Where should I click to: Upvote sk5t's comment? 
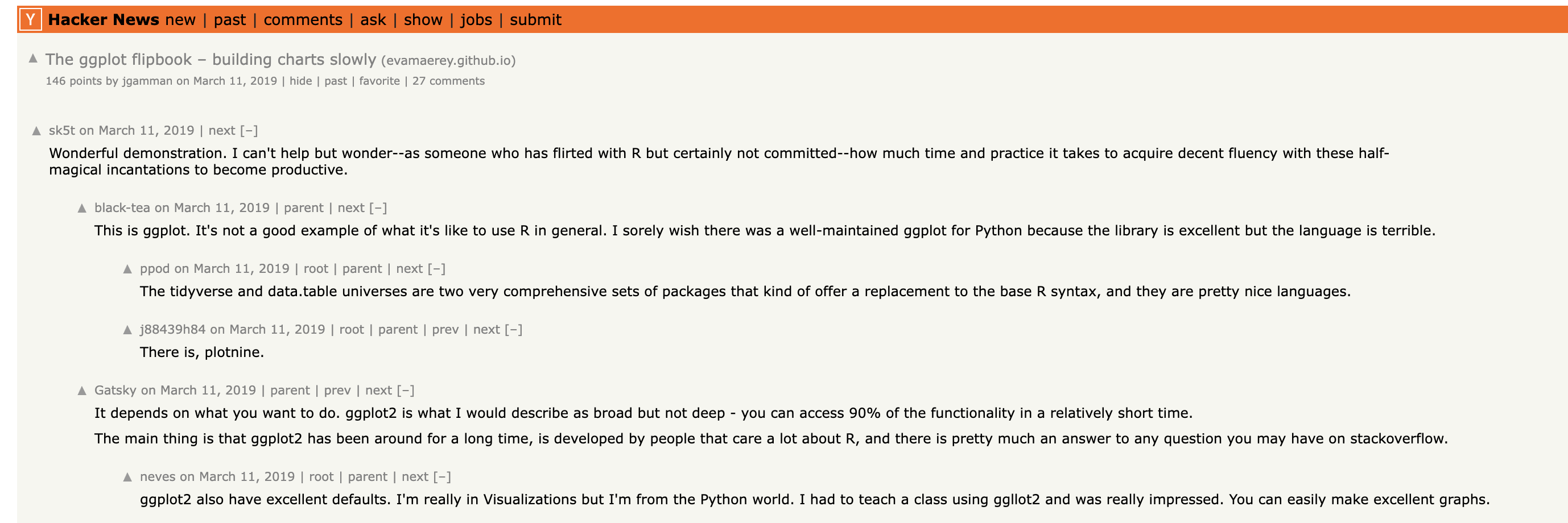tap(36, 131)
